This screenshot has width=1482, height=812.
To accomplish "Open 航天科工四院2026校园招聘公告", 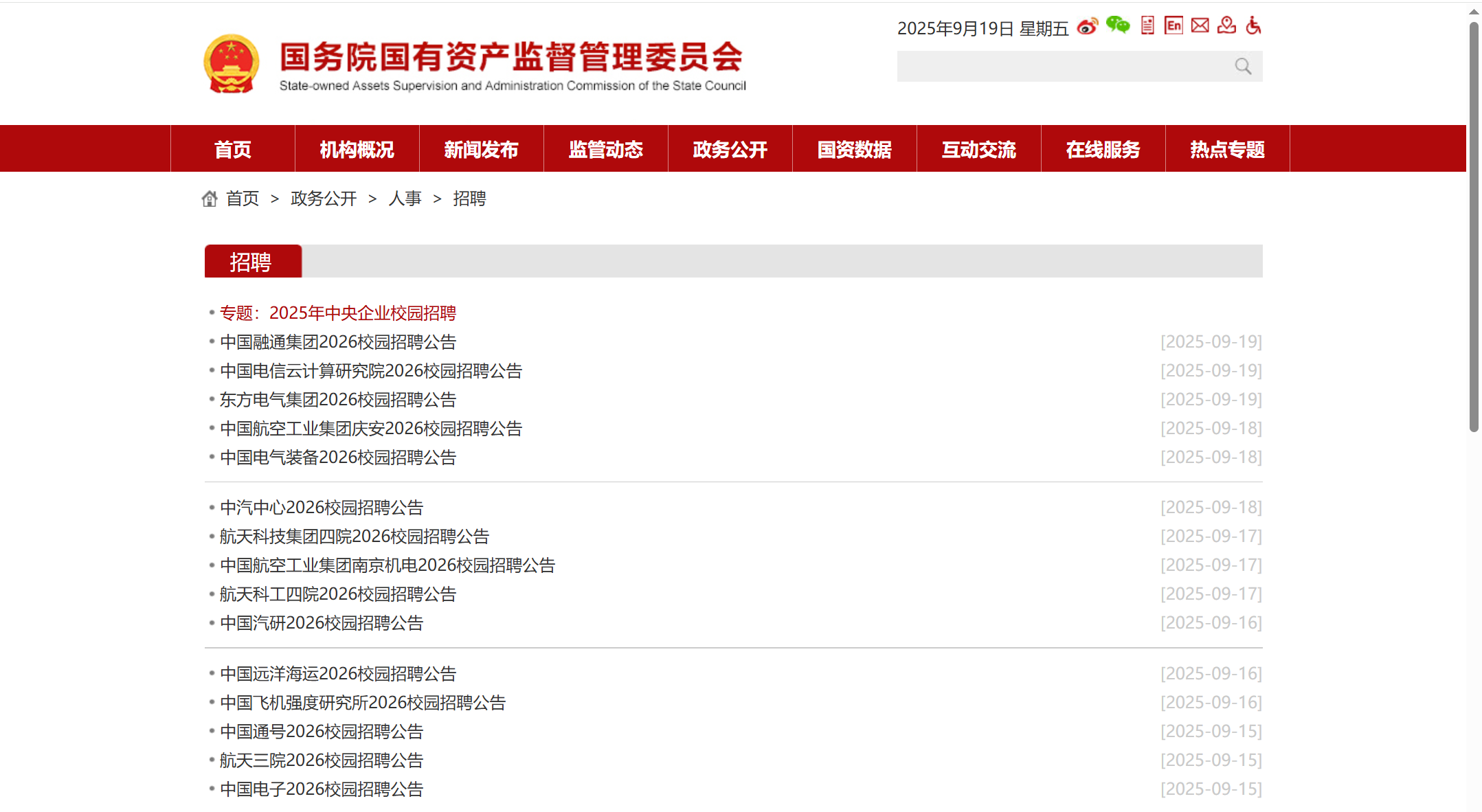I will tap(338, 594).
